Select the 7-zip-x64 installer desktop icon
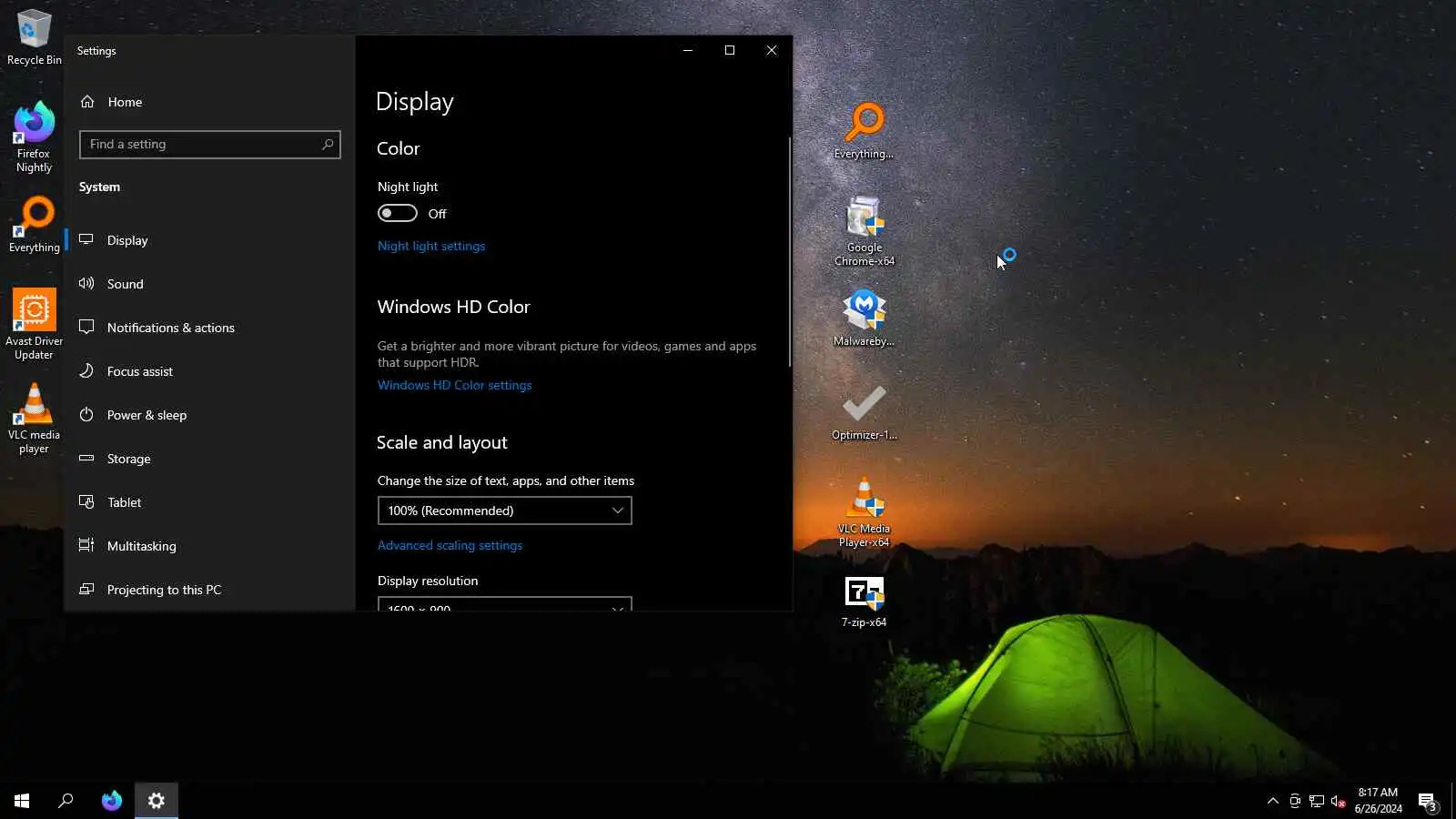 864,602
